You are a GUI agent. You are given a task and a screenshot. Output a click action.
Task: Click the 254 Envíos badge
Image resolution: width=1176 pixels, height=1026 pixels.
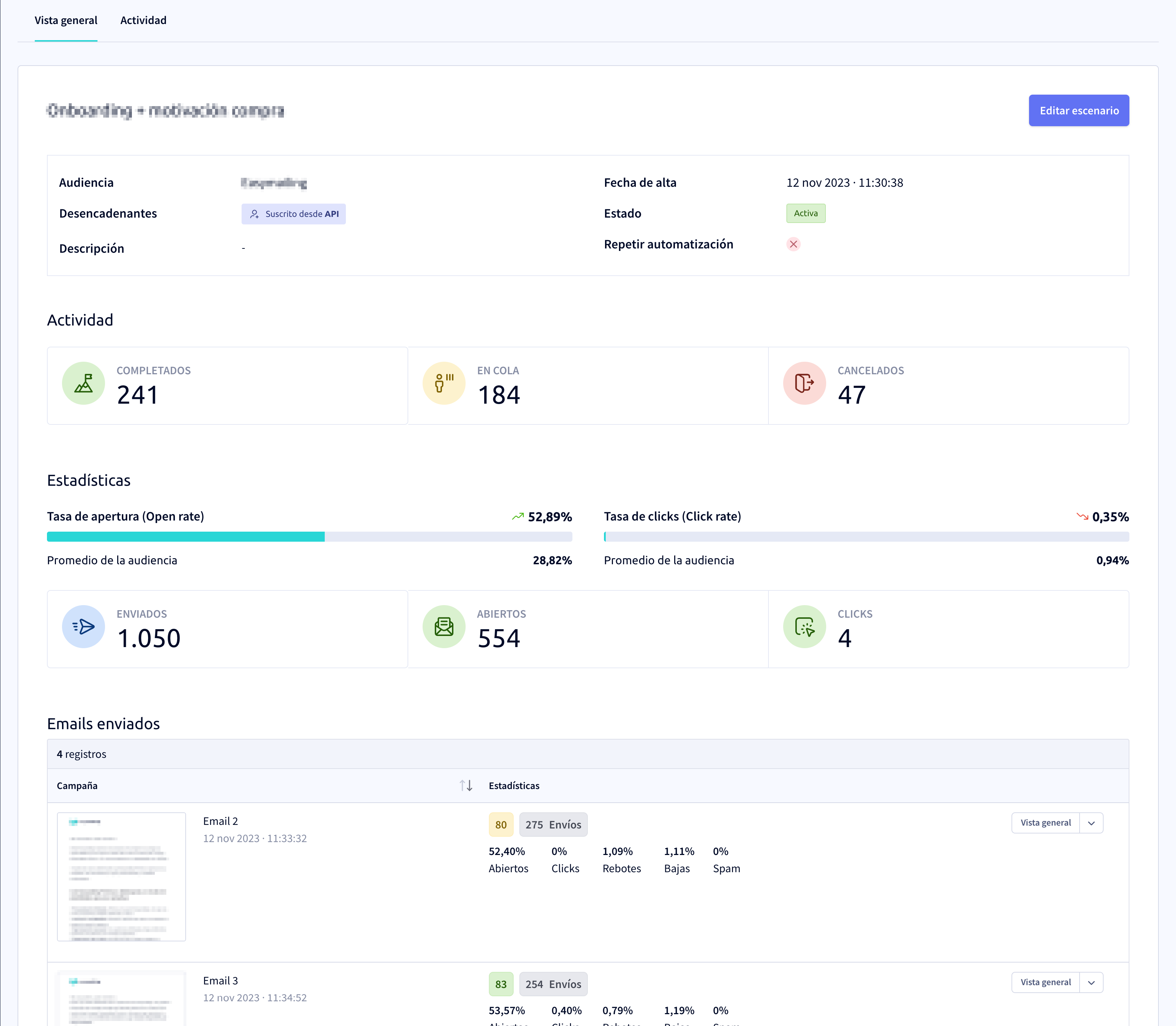(x=553, y=984)
